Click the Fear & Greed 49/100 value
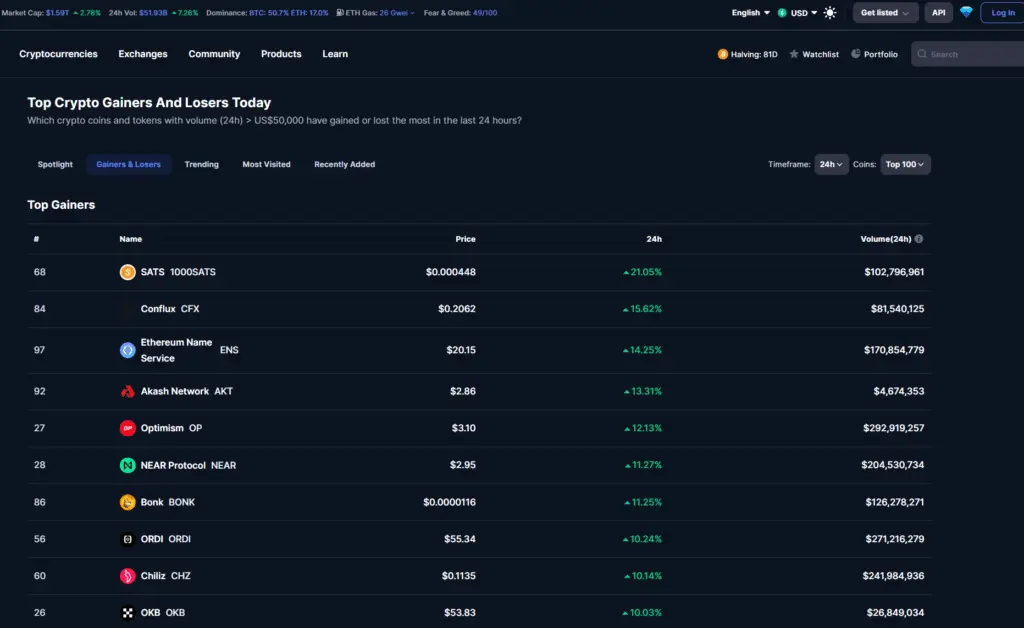The width and height of the screenshot is (1024, 628). [x=485, y=12]
